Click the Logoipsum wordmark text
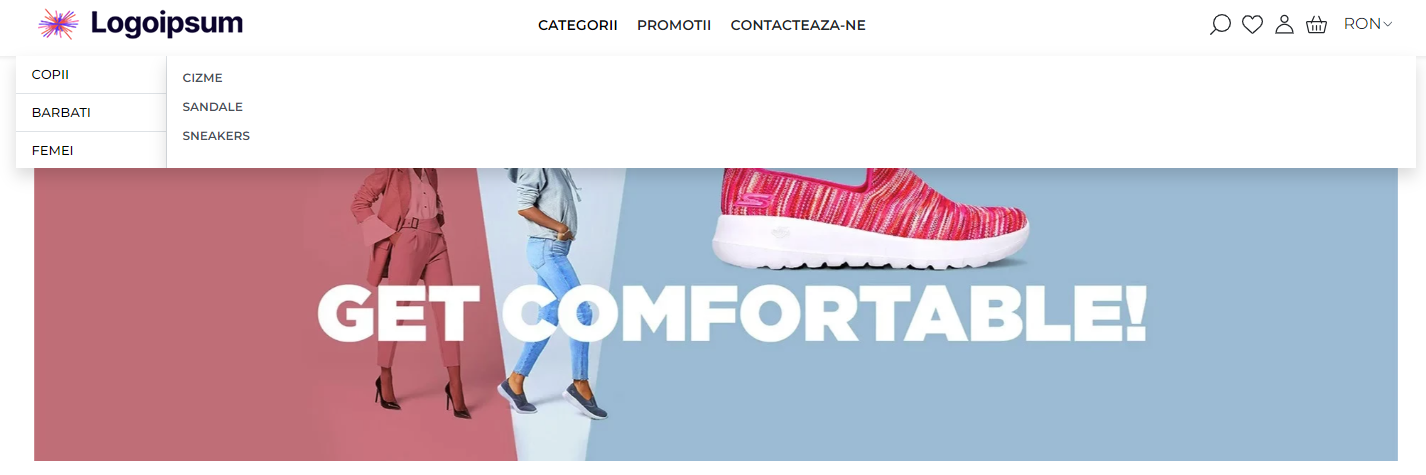 click(x=167, y=24)
